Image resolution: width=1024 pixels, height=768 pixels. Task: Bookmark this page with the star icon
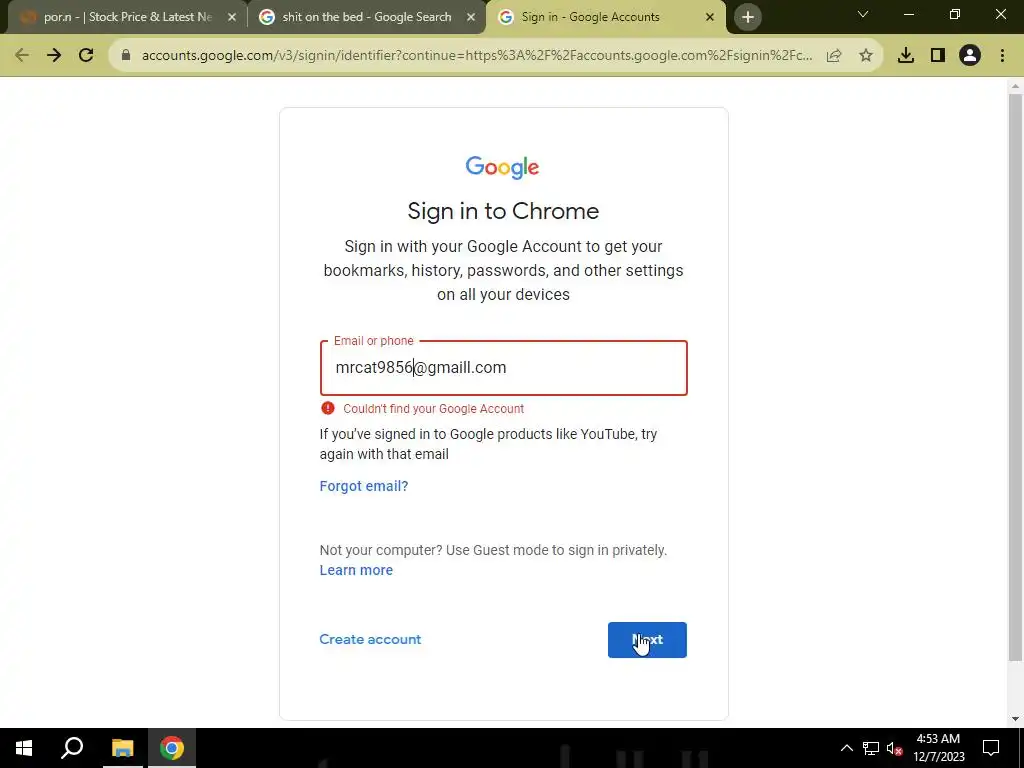pos(866,56)
